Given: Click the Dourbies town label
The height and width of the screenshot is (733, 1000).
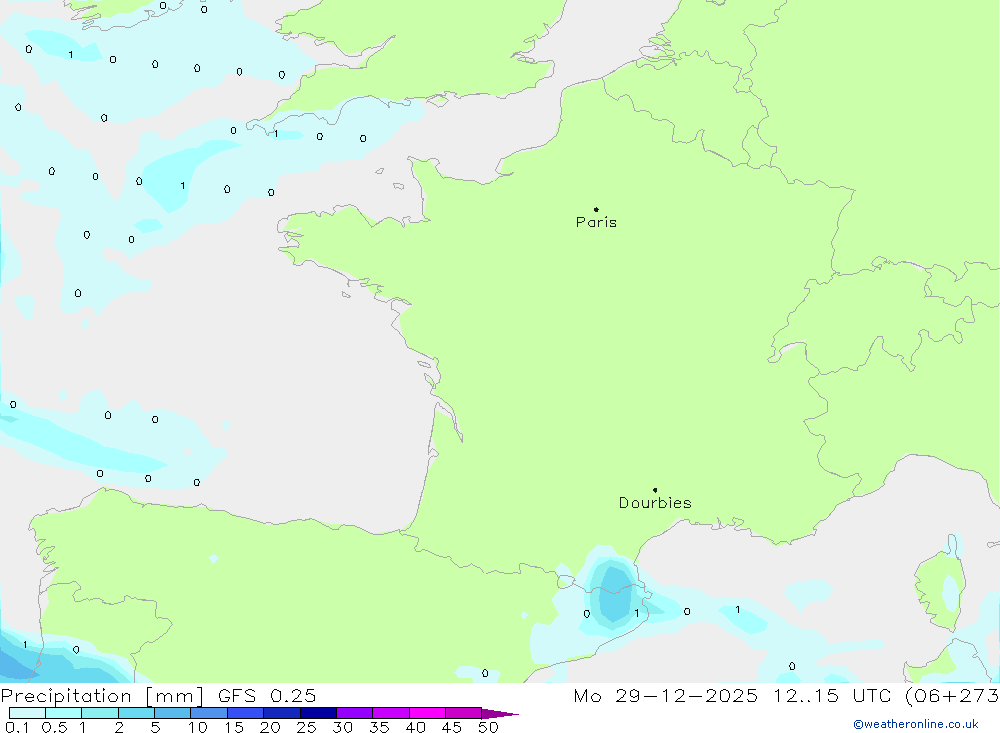Looking at the screenshot, I should [655, 503].
